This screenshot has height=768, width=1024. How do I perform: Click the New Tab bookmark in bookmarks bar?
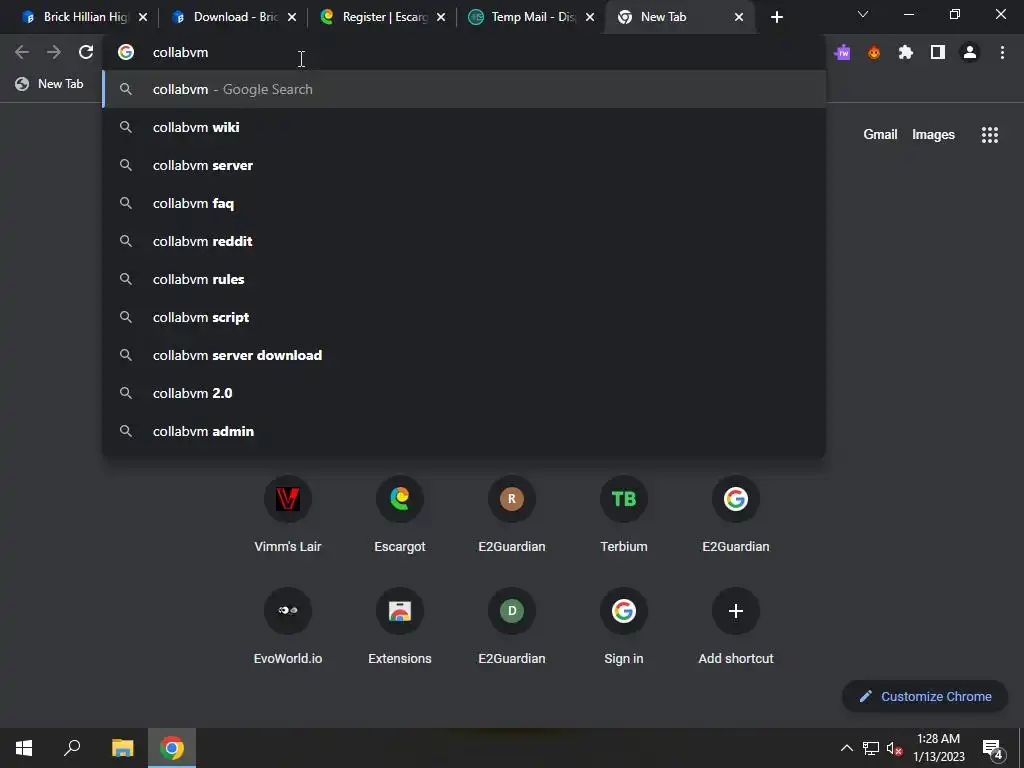pos(50,84)
